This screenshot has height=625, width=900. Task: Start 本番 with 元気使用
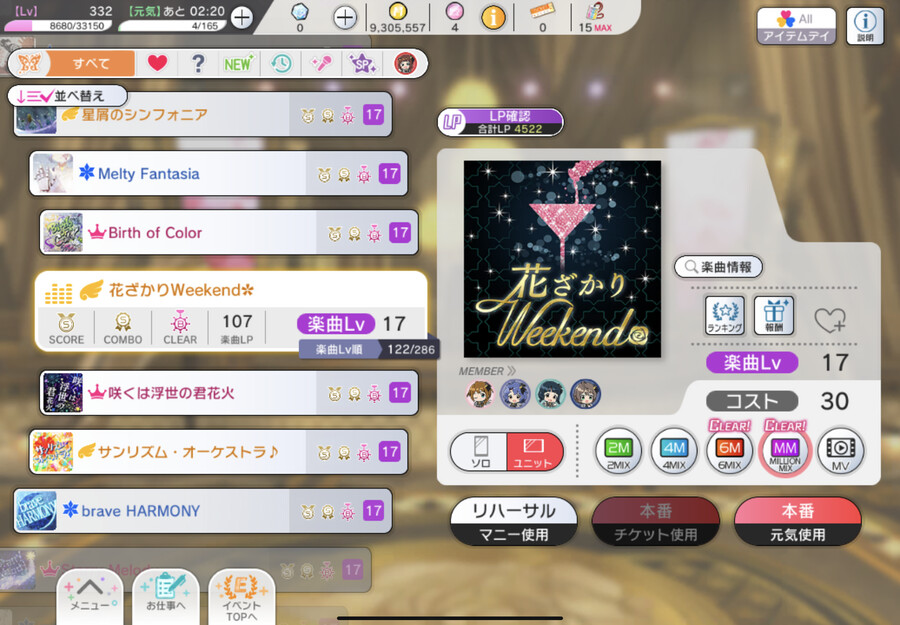pos(797,521)
